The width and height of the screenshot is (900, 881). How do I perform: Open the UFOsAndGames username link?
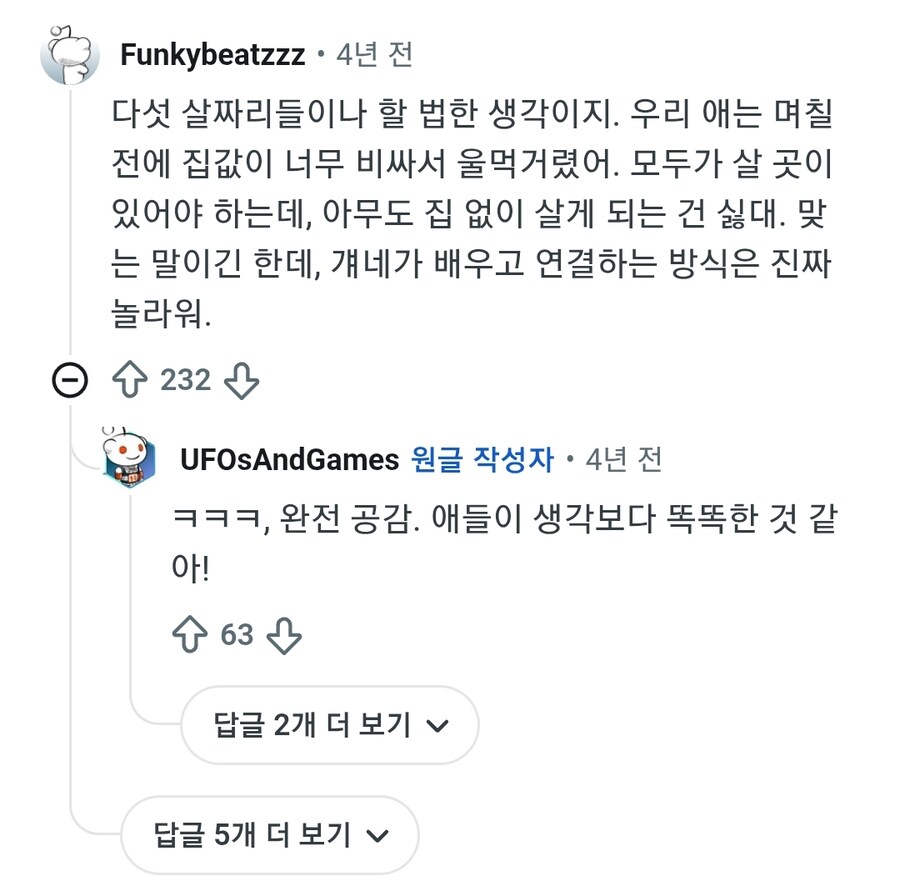[x=289, y=459]
